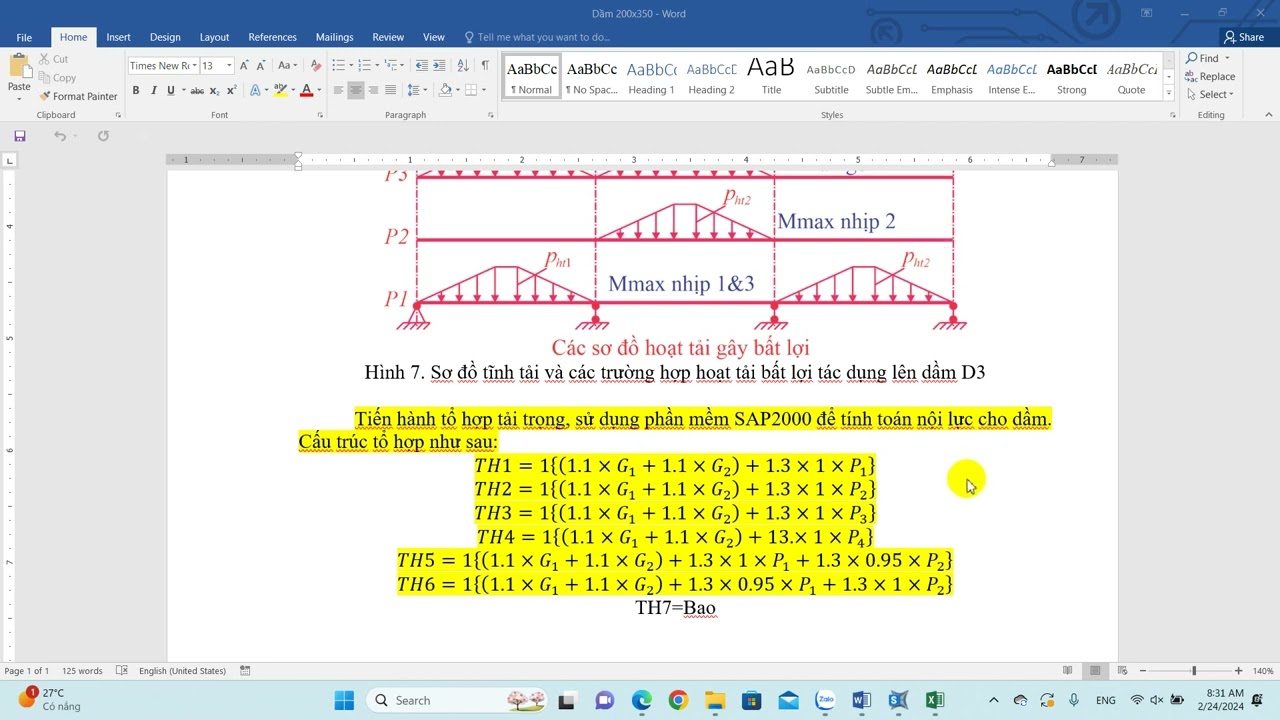
Task: Click the Increase Indent icon
Action: 440,66
